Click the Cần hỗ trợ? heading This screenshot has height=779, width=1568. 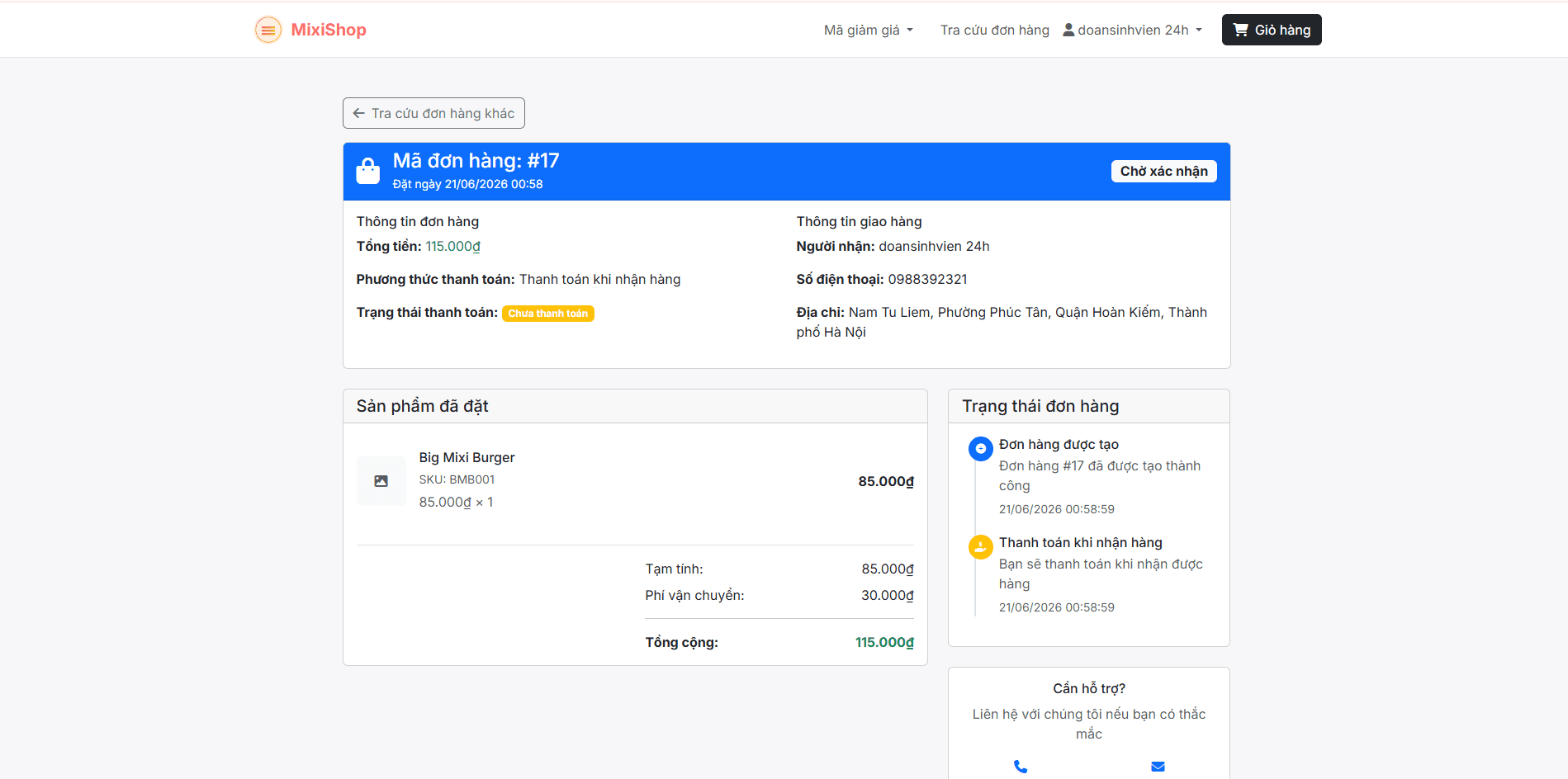(1088, 688)
